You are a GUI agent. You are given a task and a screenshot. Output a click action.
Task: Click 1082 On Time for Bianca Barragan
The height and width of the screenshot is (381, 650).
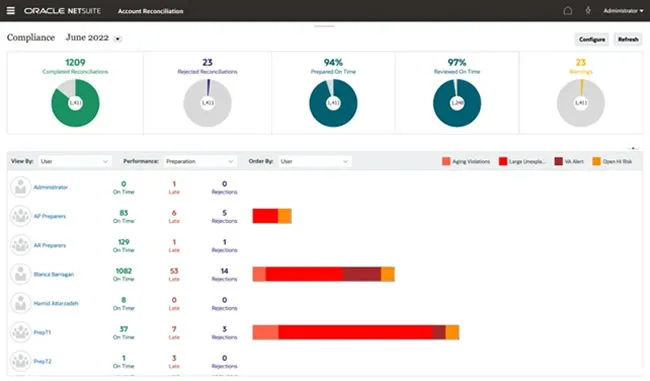click(124, 271)
